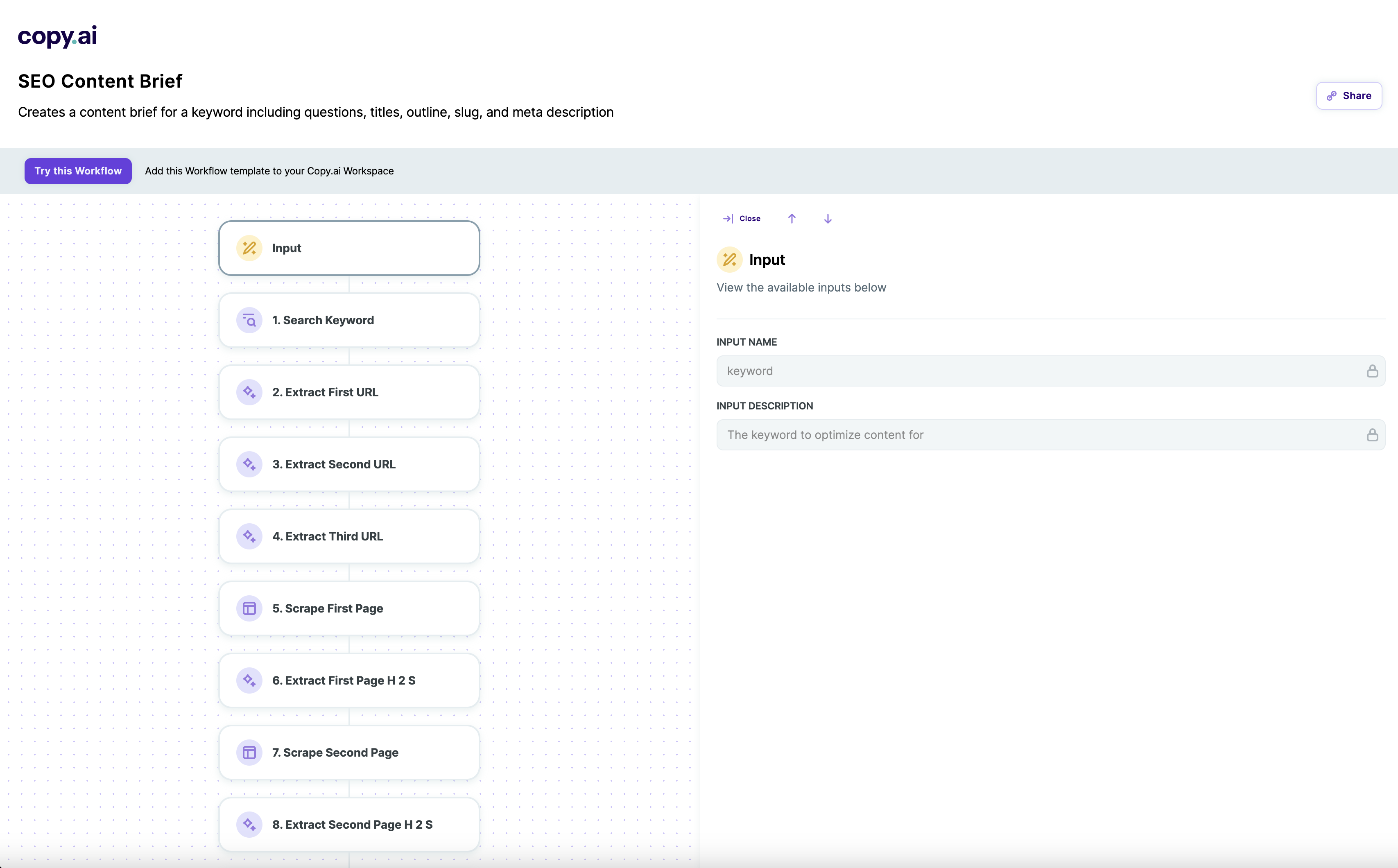
Task: Click the Input panel header wand icon
Action: pyautogui.click(x=729, y=260)
